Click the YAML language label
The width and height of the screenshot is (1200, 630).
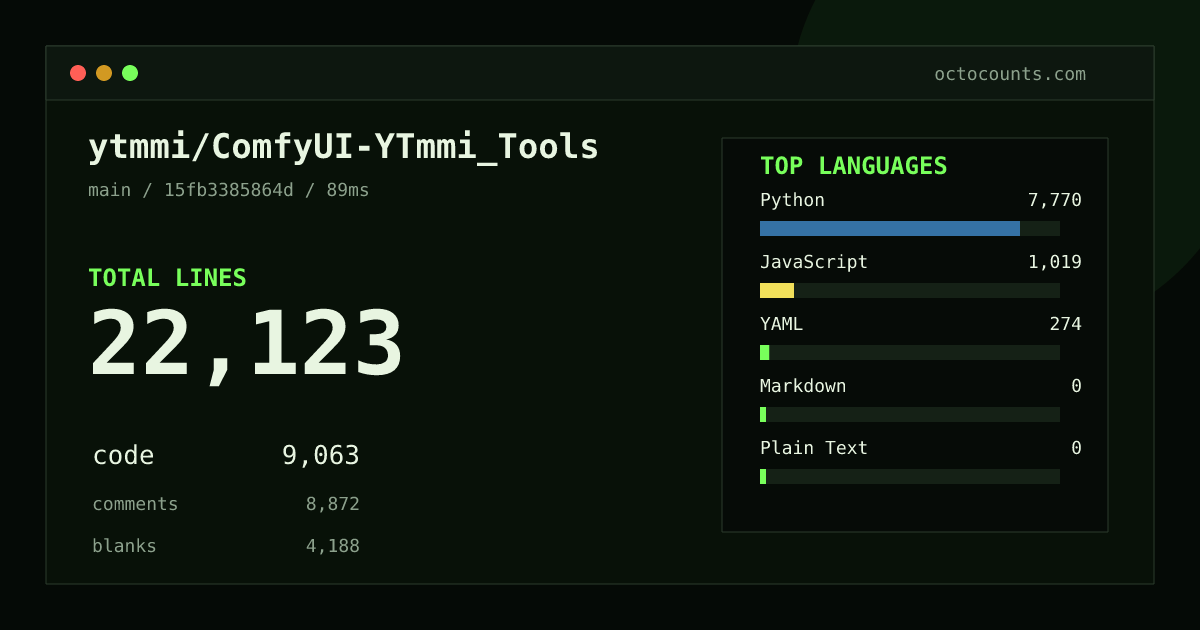(x=781, y=324)
